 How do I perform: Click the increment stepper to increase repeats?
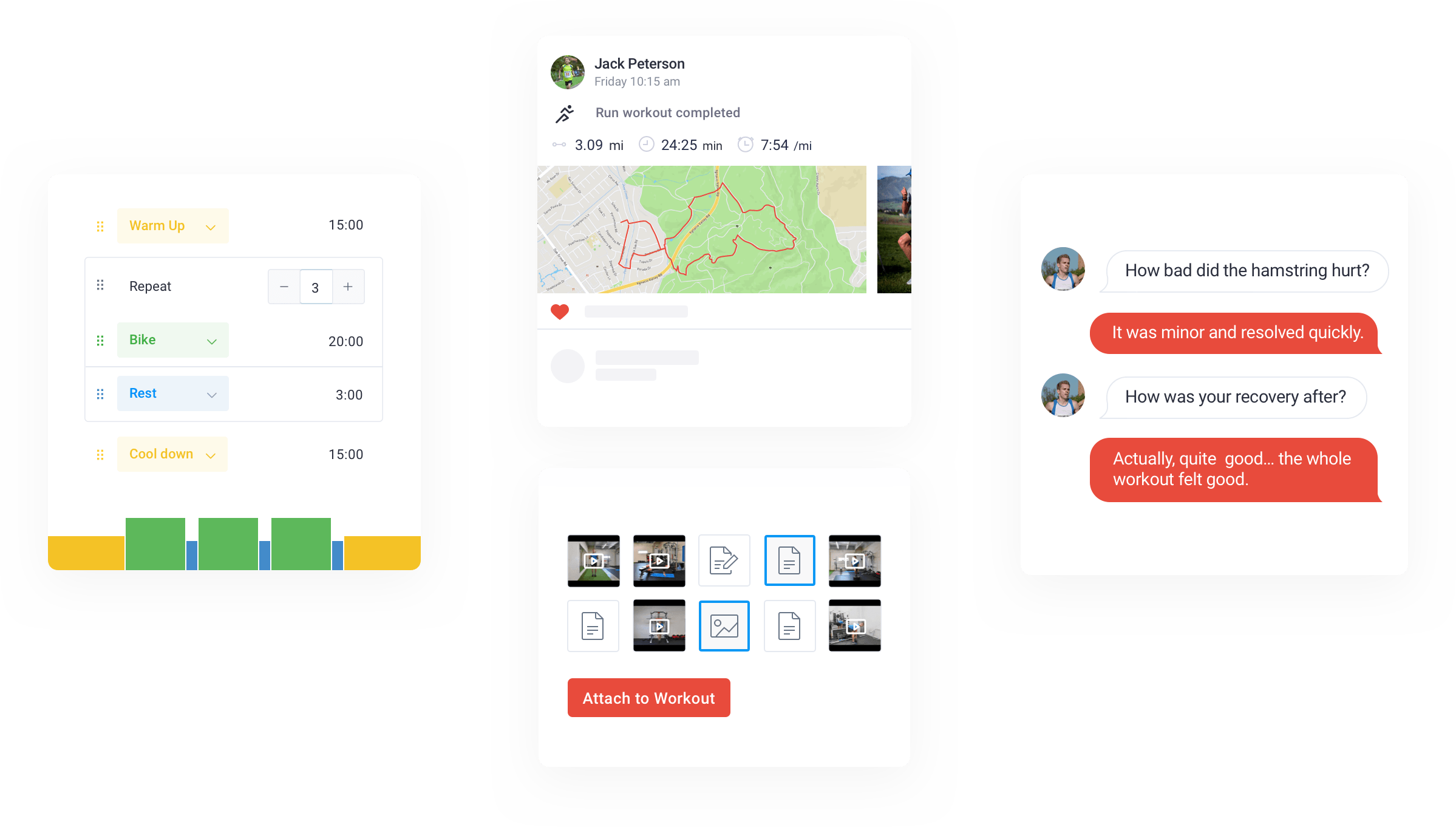click(348, 287)
